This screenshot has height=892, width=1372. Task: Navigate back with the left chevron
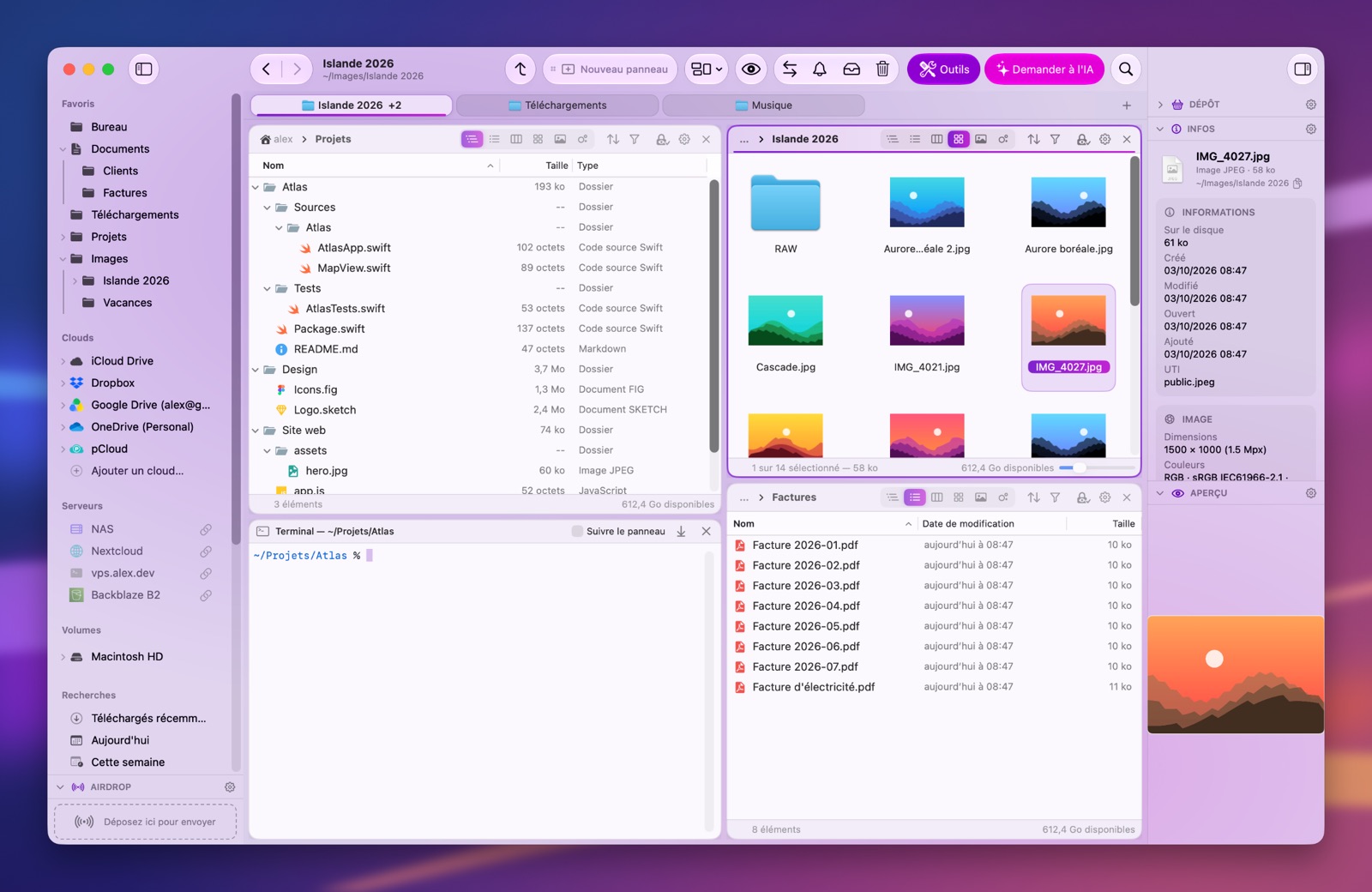coord(267,69)
